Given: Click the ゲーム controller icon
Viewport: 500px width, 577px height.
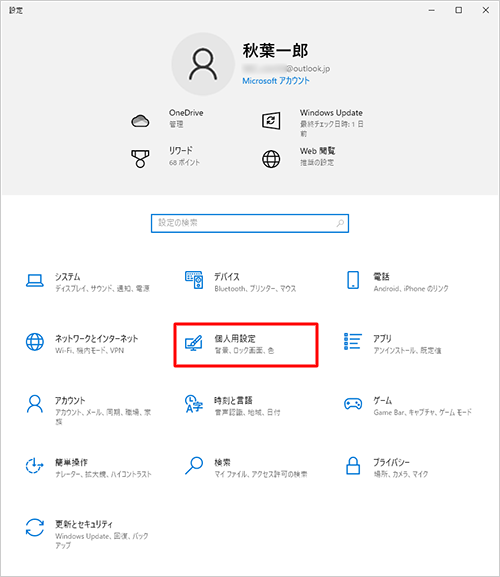Looking at the screenshot, I should pyautogui.click(x=353, y=404).
